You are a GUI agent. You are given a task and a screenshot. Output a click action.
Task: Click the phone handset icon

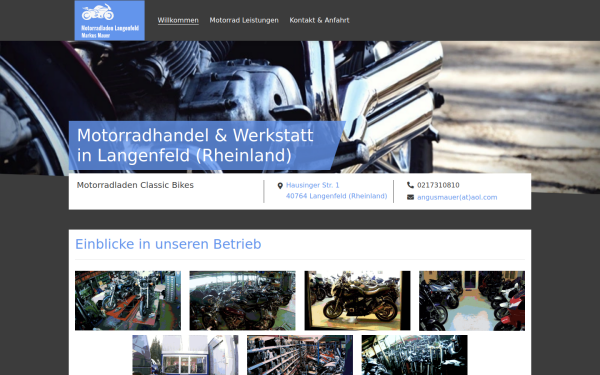[x=410, y=185]
